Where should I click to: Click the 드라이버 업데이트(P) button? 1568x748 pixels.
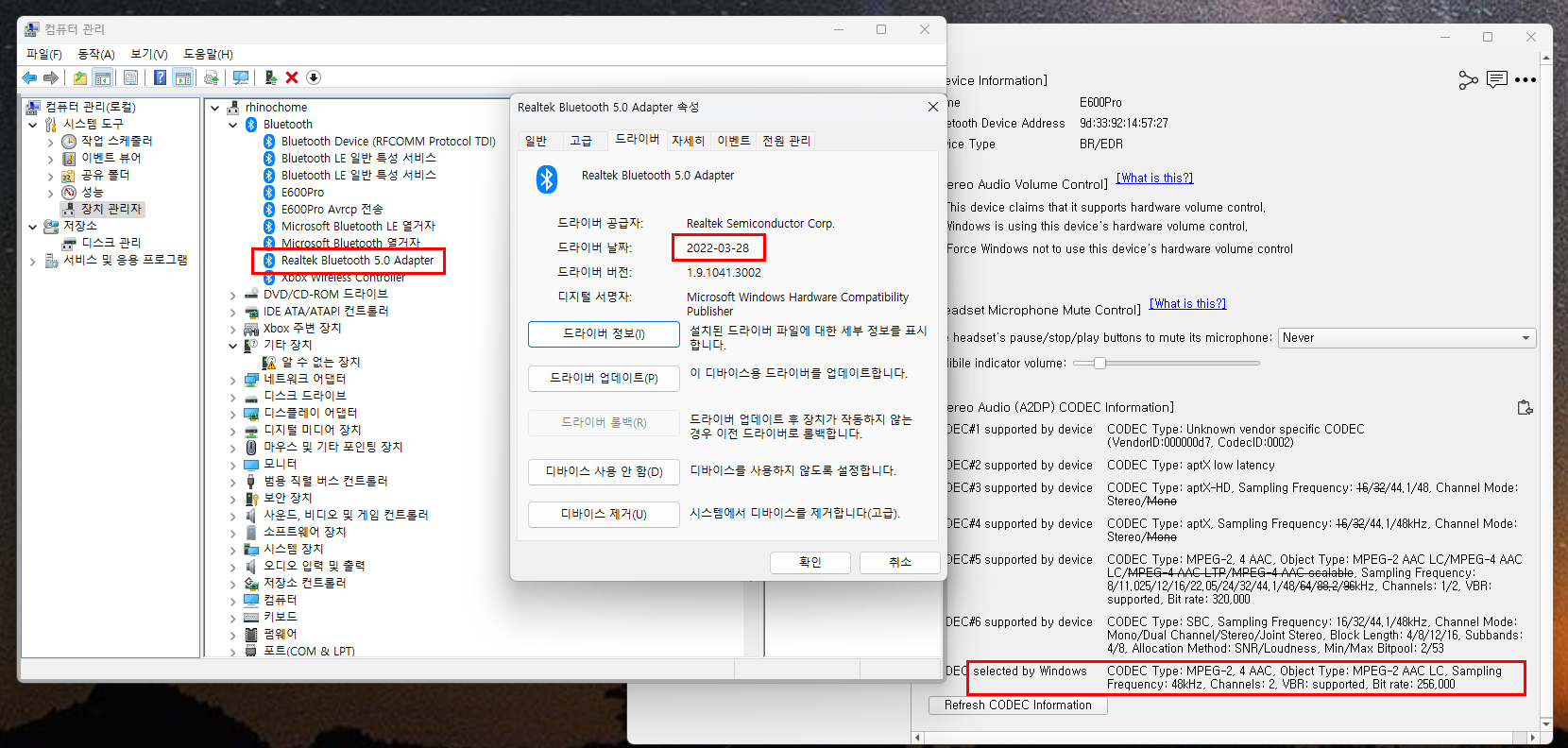point(604,378)
